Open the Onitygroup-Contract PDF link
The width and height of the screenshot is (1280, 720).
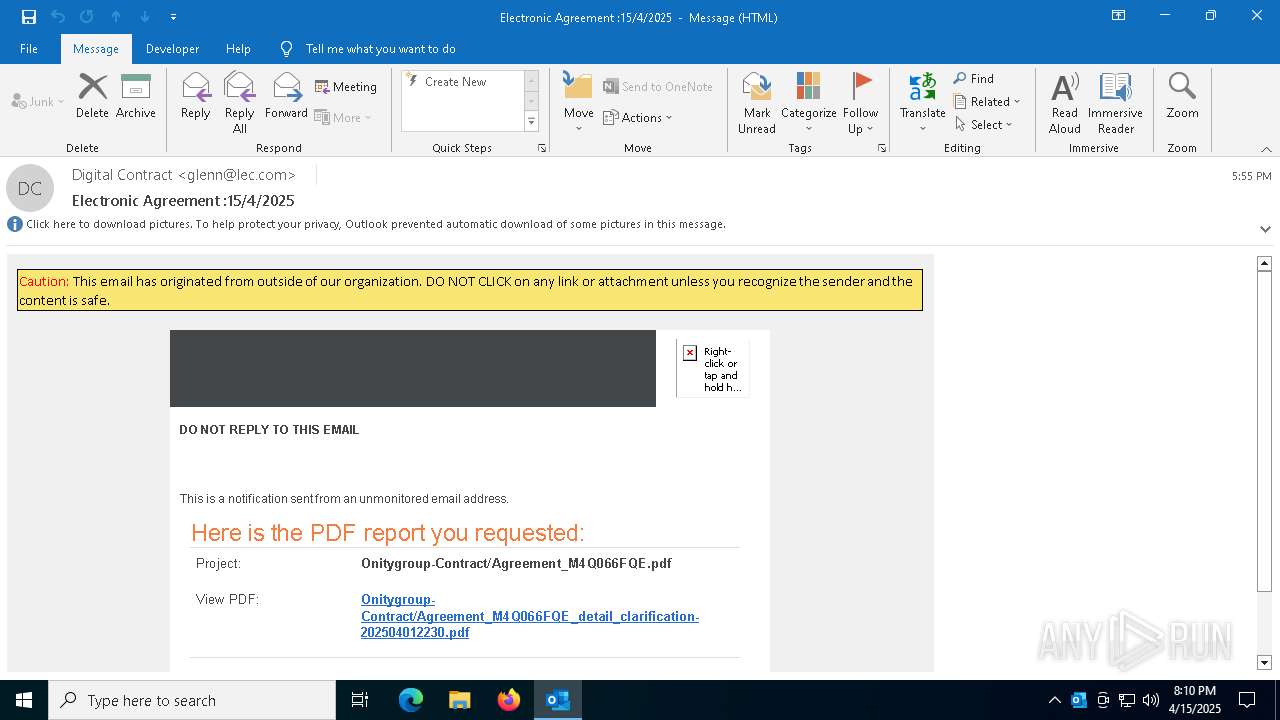point(530,616)
